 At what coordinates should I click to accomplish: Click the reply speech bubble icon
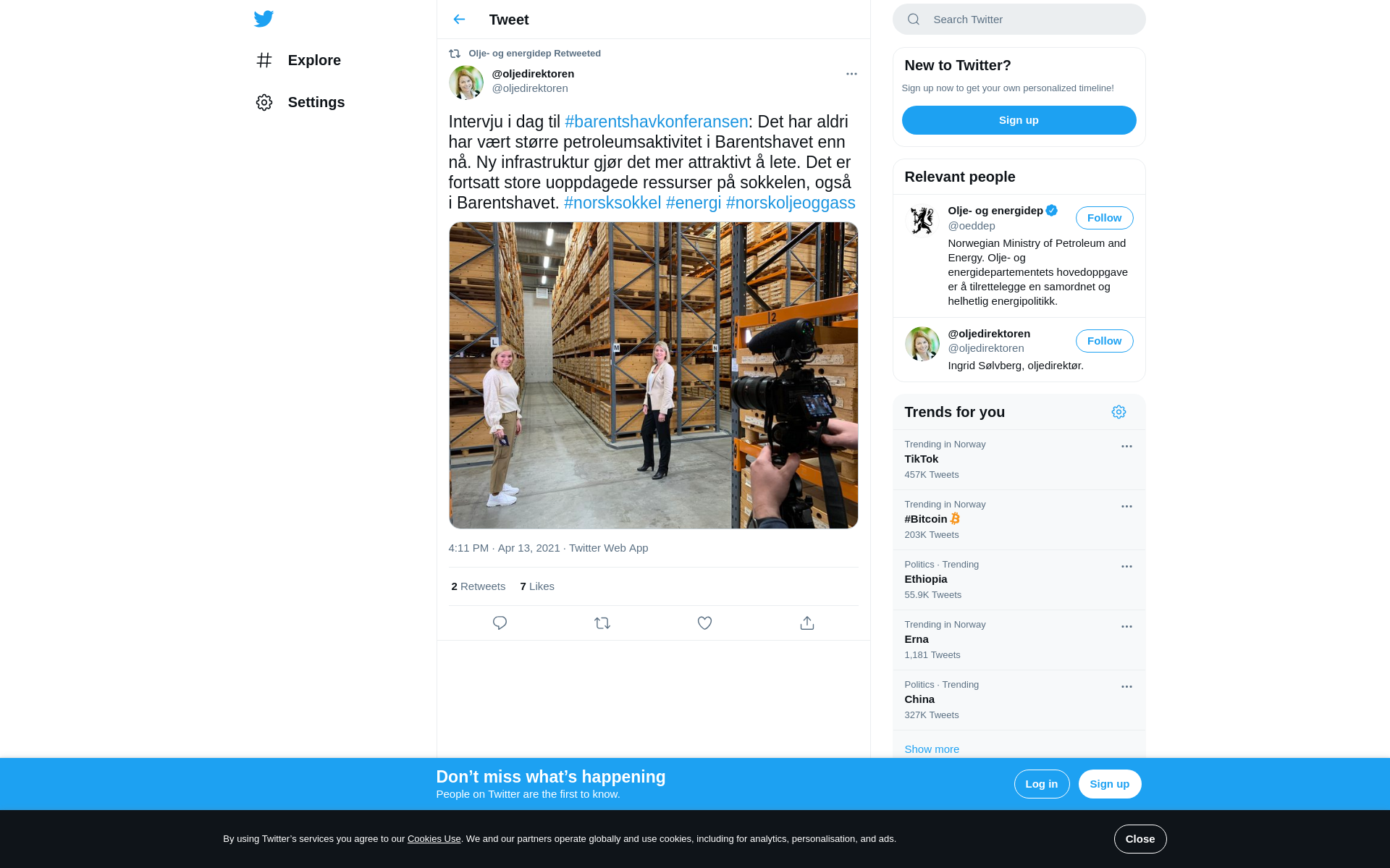click(x=500, y=623)
